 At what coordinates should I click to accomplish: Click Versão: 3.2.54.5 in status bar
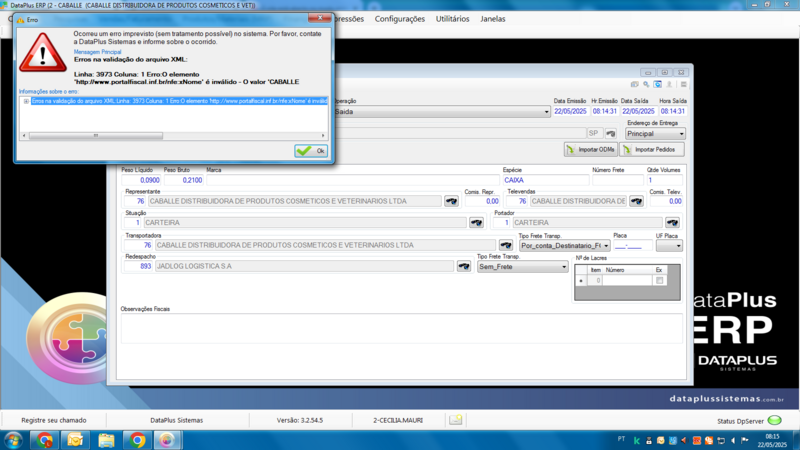pyautogui.click(x=300, y=420)
